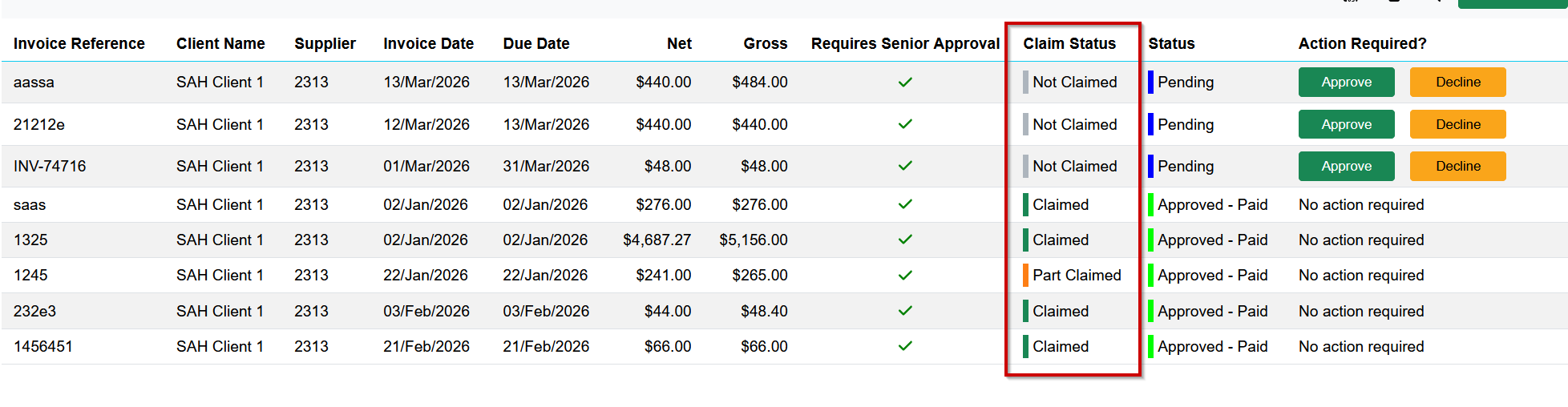Click the Gross column header
This screenshot has width=1568, height=407.
765,44
